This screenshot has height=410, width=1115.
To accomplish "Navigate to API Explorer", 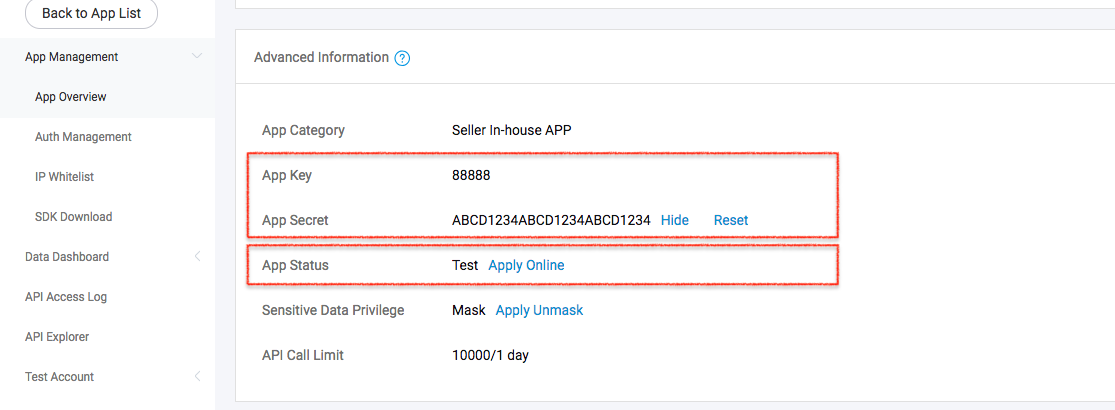I will tap(57, 337).
